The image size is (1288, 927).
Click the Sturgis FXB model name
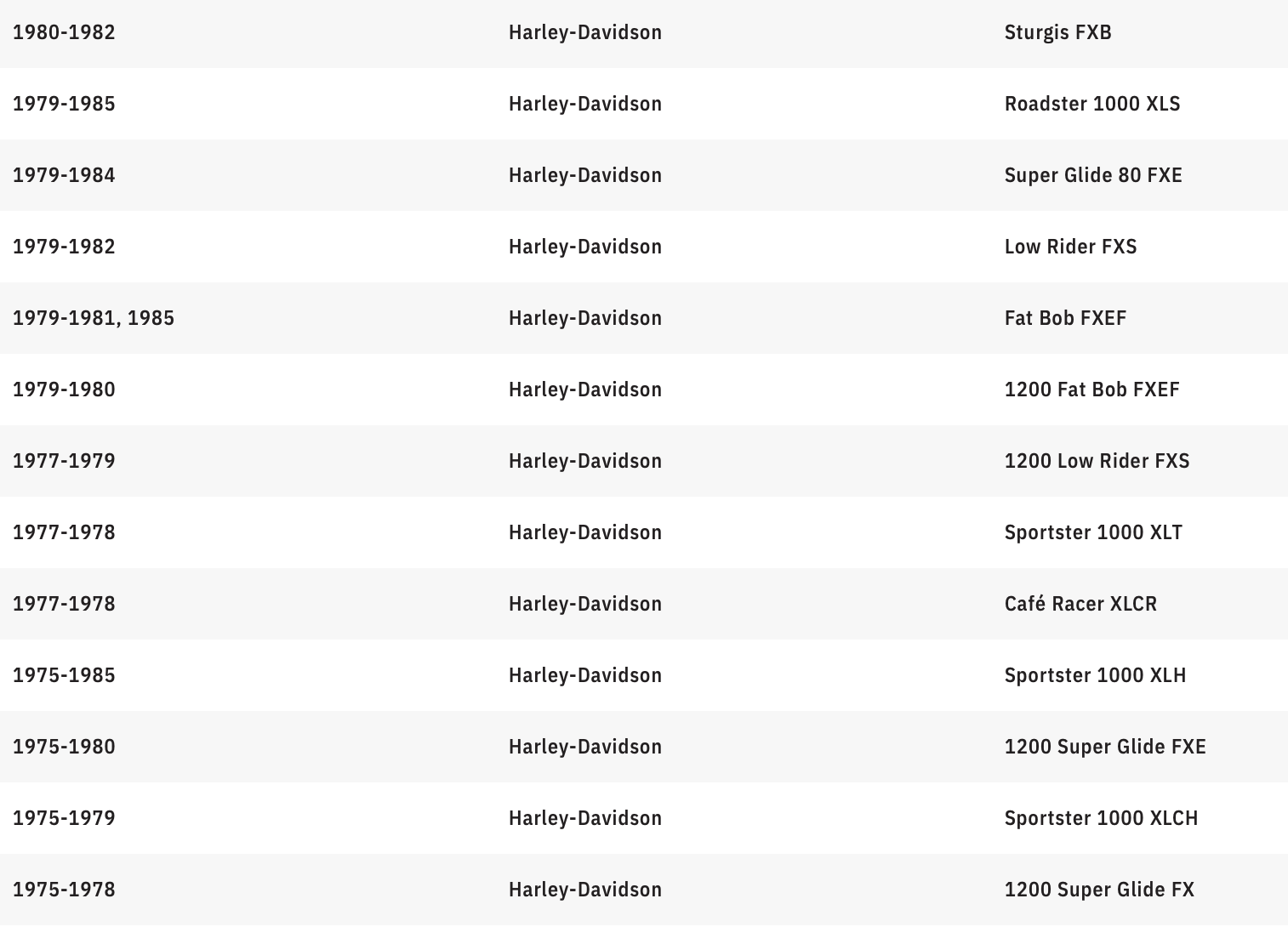pyautogui.click(x=1057, y=32)
